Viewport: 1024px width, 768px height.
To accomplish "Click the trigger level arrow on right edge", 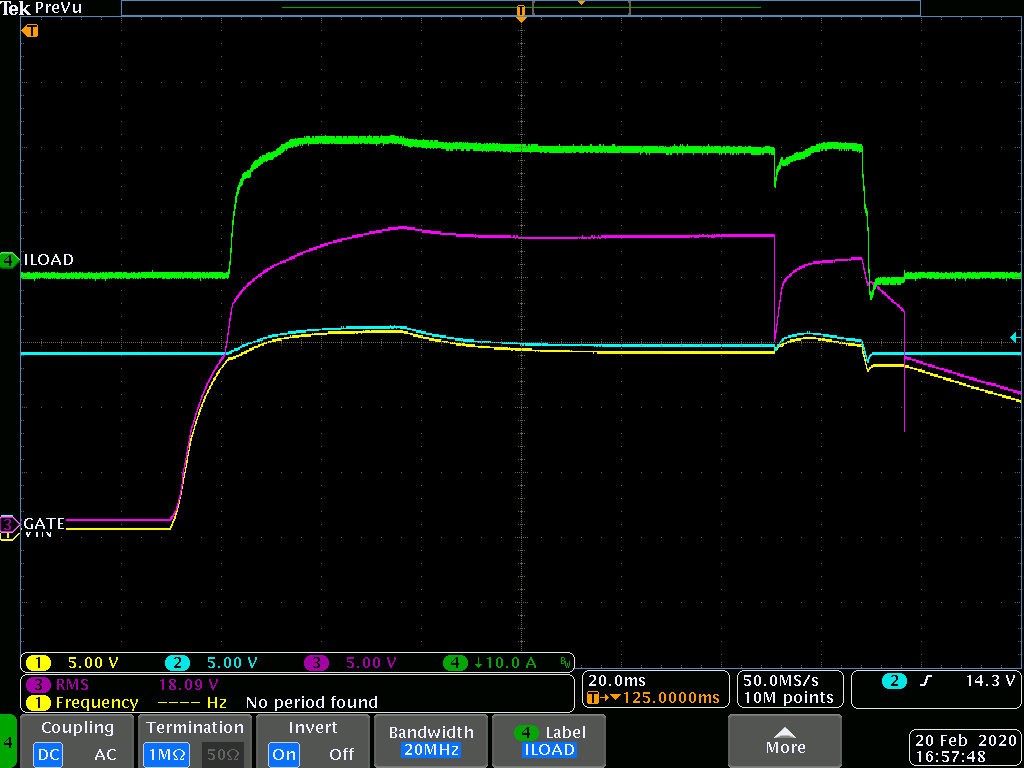I will (x=1014, y=337).
